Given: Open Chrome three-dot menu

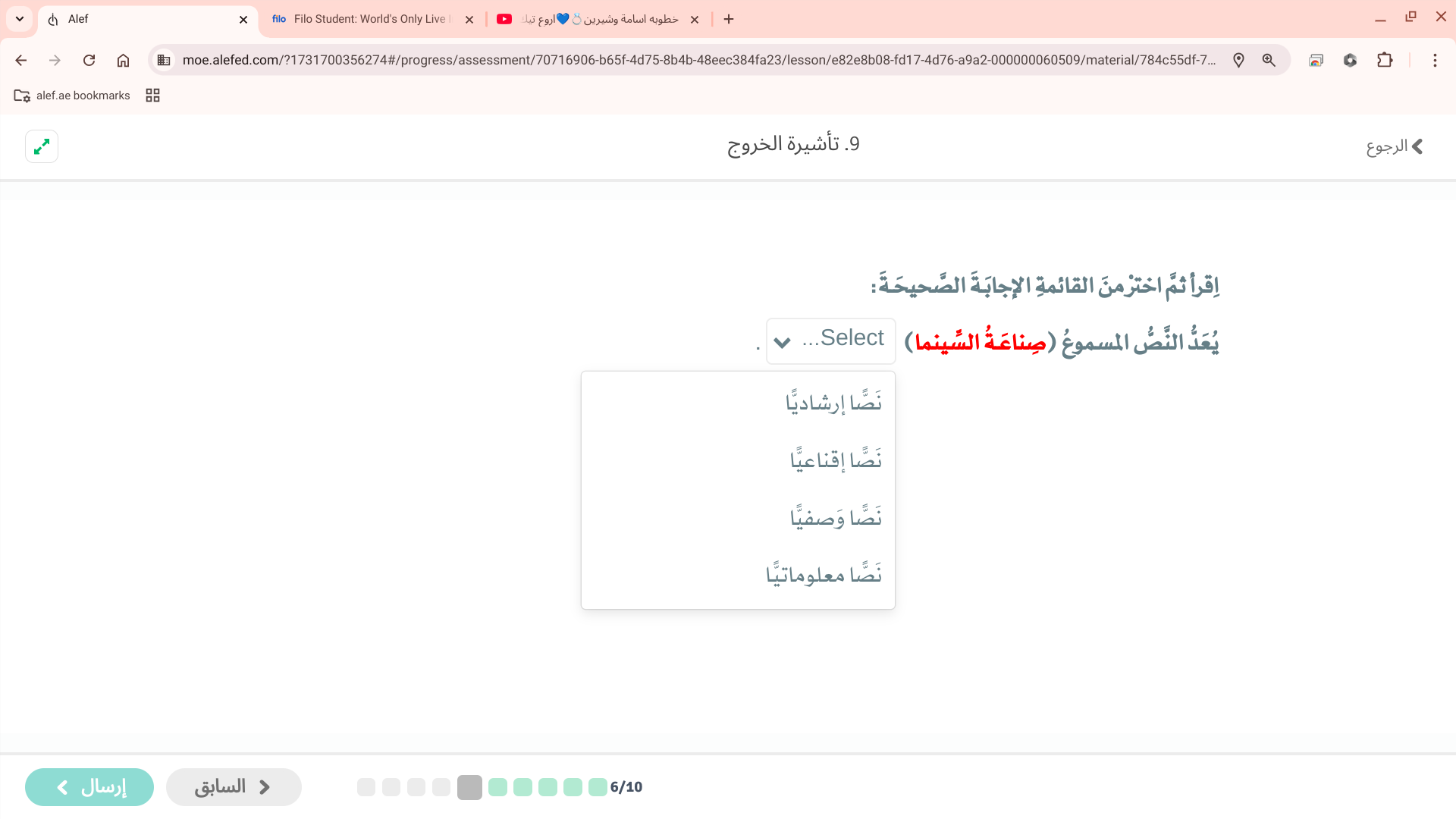Looking at the screenshot, I should (x=1435, y=61).
